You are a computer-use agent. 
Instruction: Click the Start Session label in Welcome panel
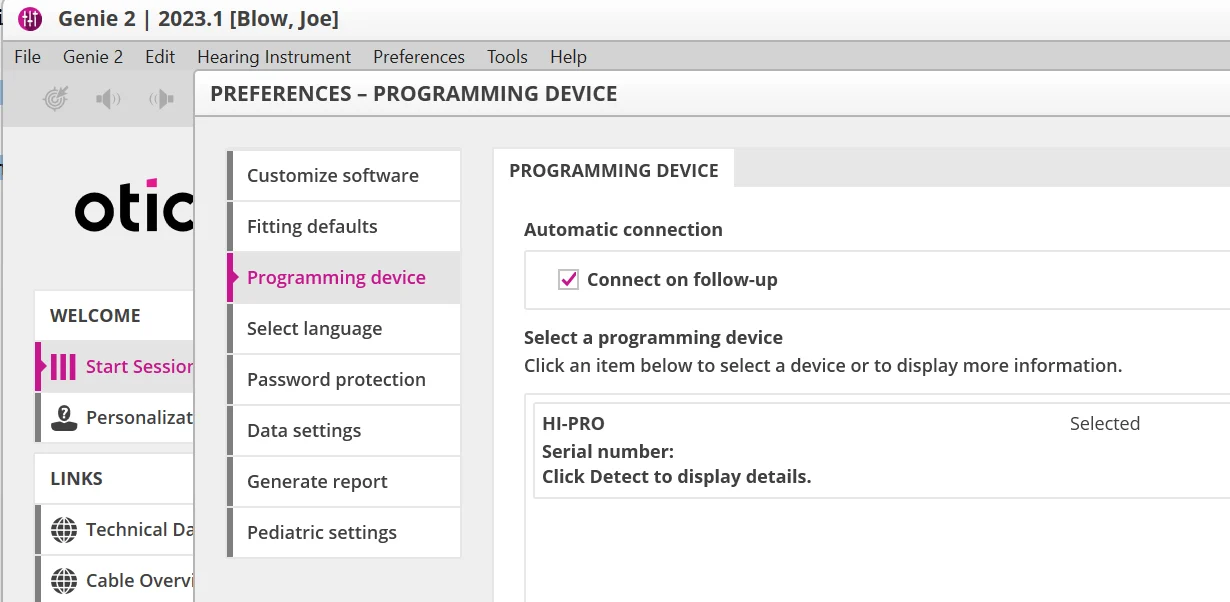pyautogui.click(x=140, y=367)
